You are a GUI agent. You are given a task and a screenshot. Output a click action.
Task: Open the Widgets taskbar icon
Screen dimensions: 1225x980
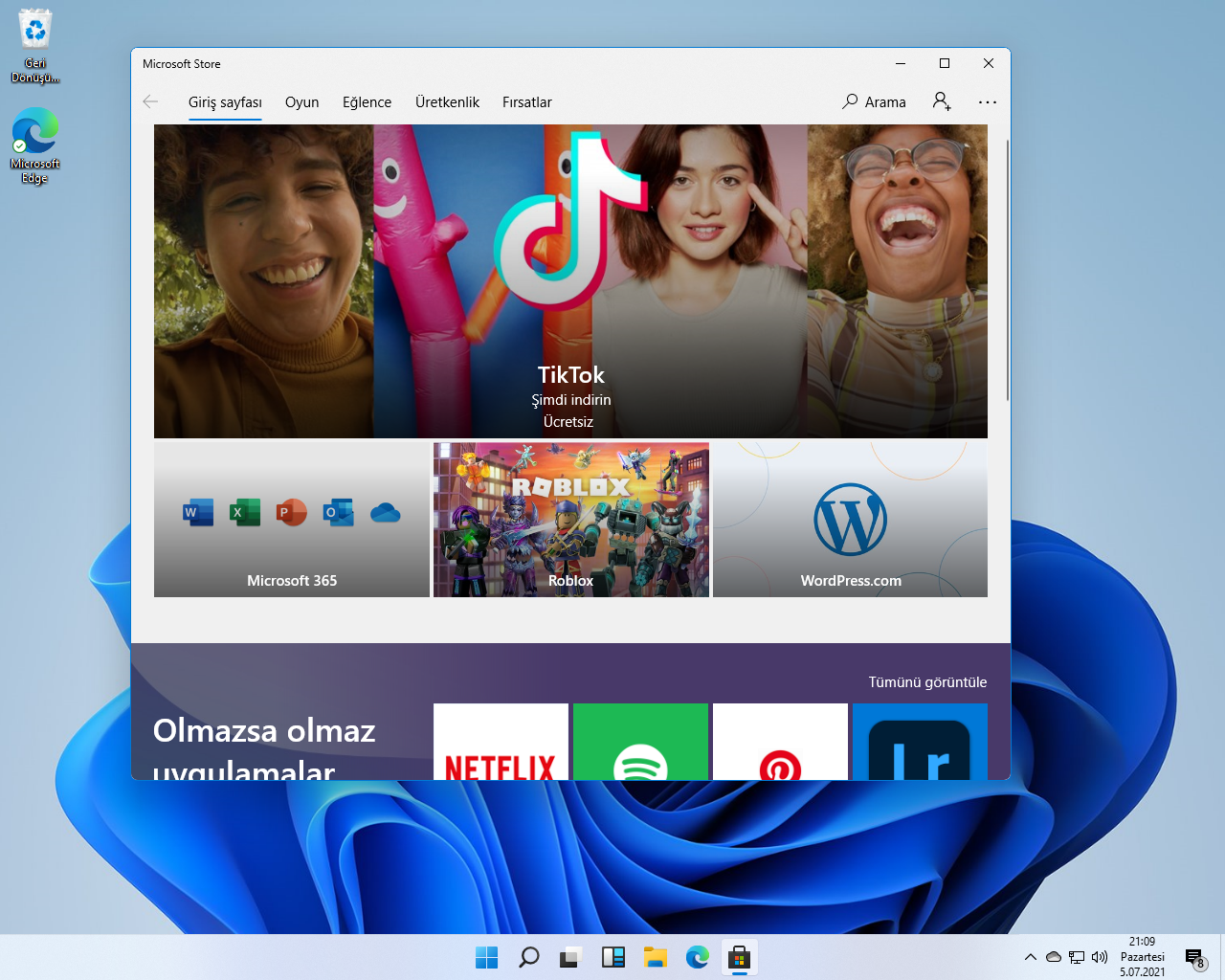pyautogui.click(x=613, y=957)
